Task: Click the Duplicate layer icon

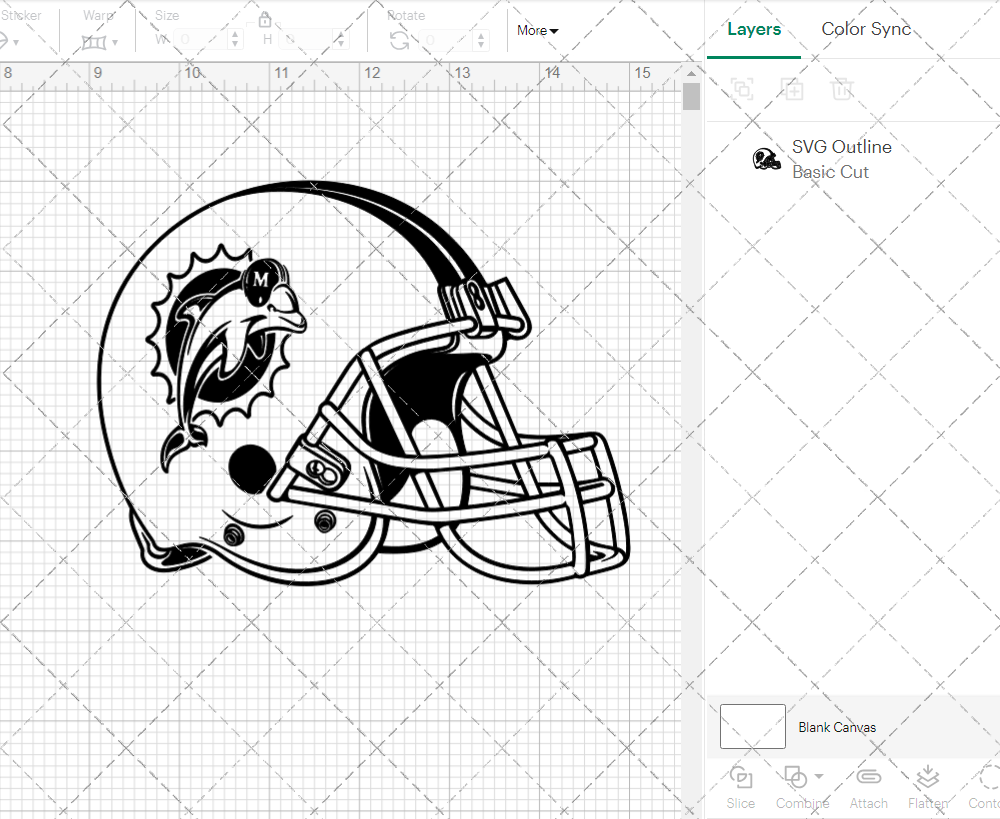Action: coord(792,89)
